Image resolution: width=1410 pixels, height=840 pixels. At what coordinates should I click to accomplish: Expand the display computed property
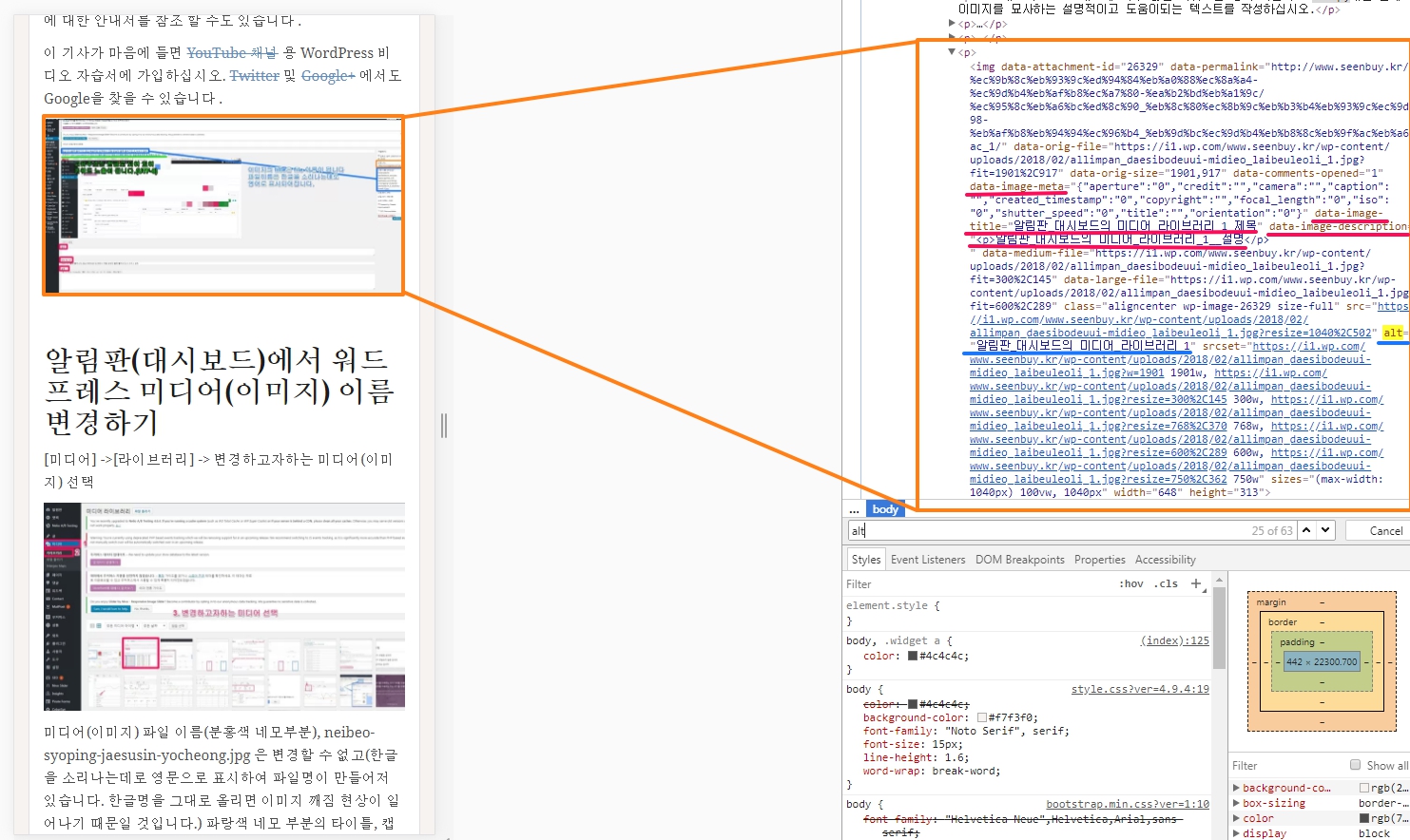pos(1236,833)
